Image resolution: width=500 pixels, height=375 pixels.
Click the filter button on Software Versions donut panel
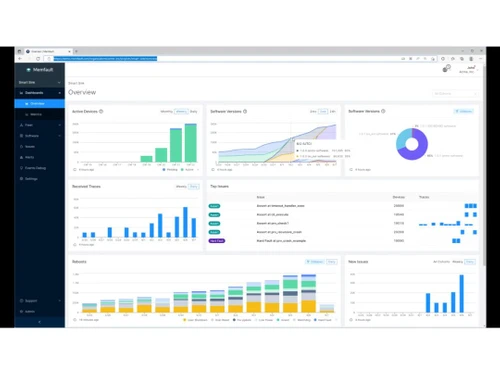[464, 111]
